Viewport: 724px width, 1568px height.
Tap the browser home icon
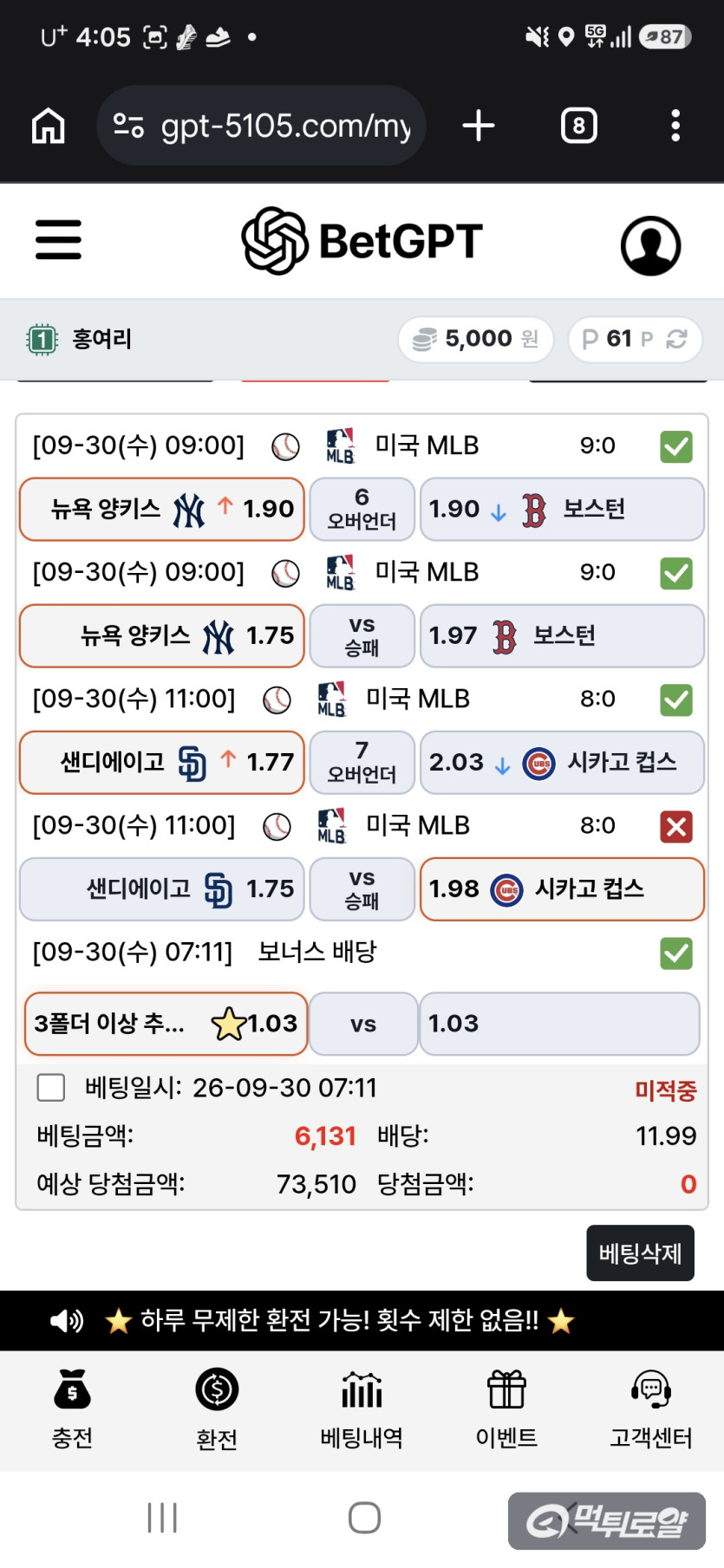pos(49,126)
